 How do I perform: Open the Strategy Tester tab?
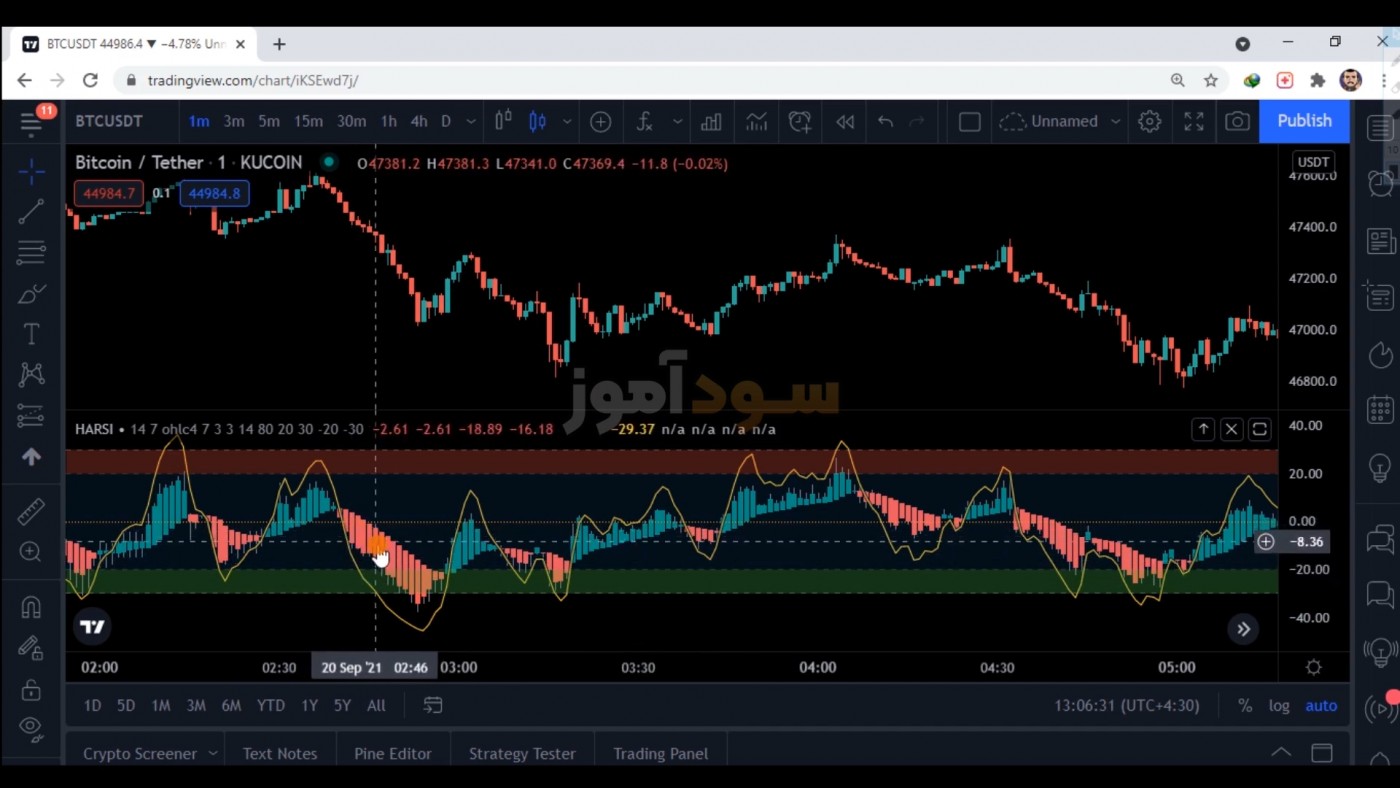pyautogui.click(x=522, y=753)
